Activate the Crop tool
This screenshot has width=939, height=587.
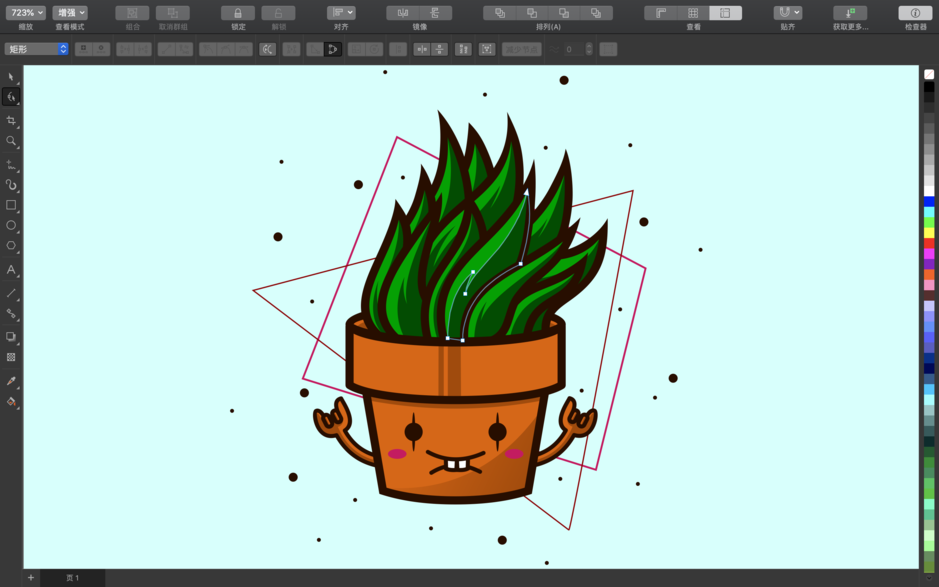pyautogui.click(x=11, y=120)
